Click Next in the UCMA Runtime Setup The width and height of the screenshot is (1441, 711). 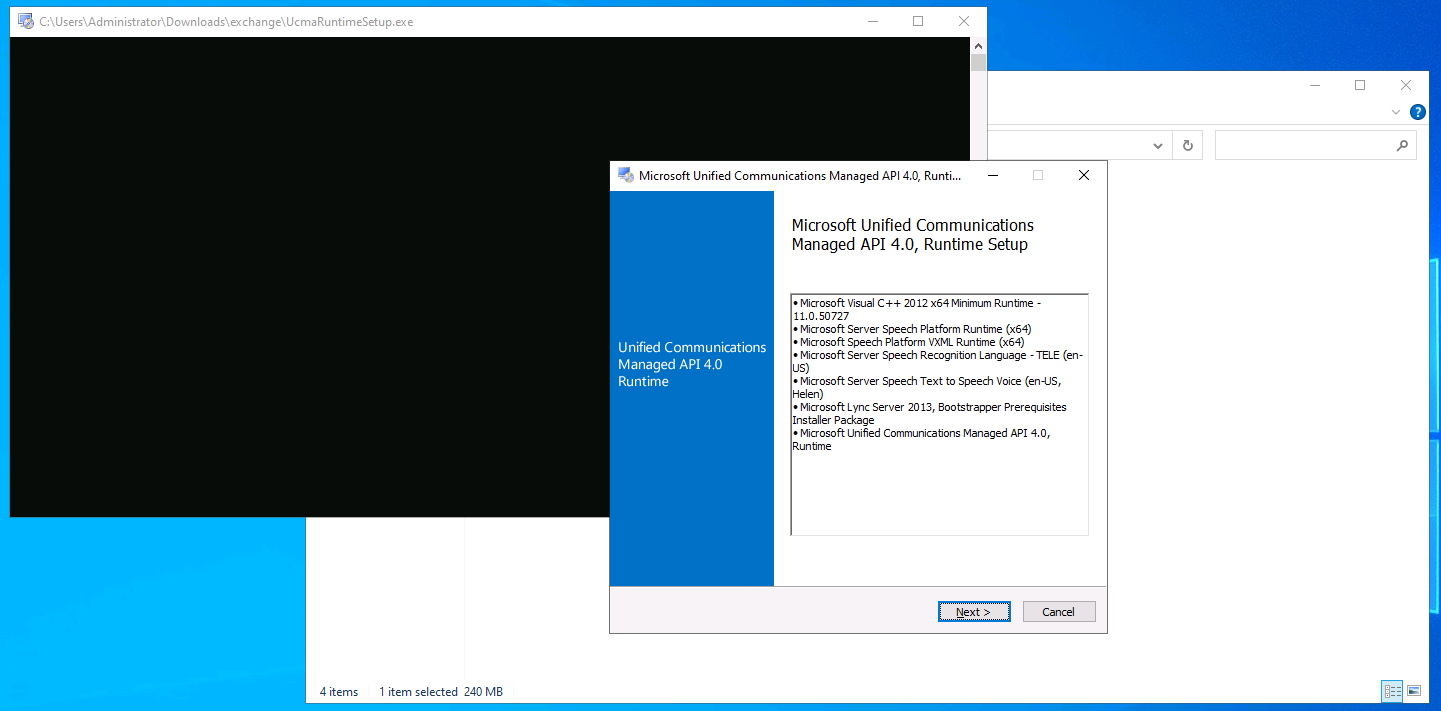pyautogui.click(x=974, y=612)
